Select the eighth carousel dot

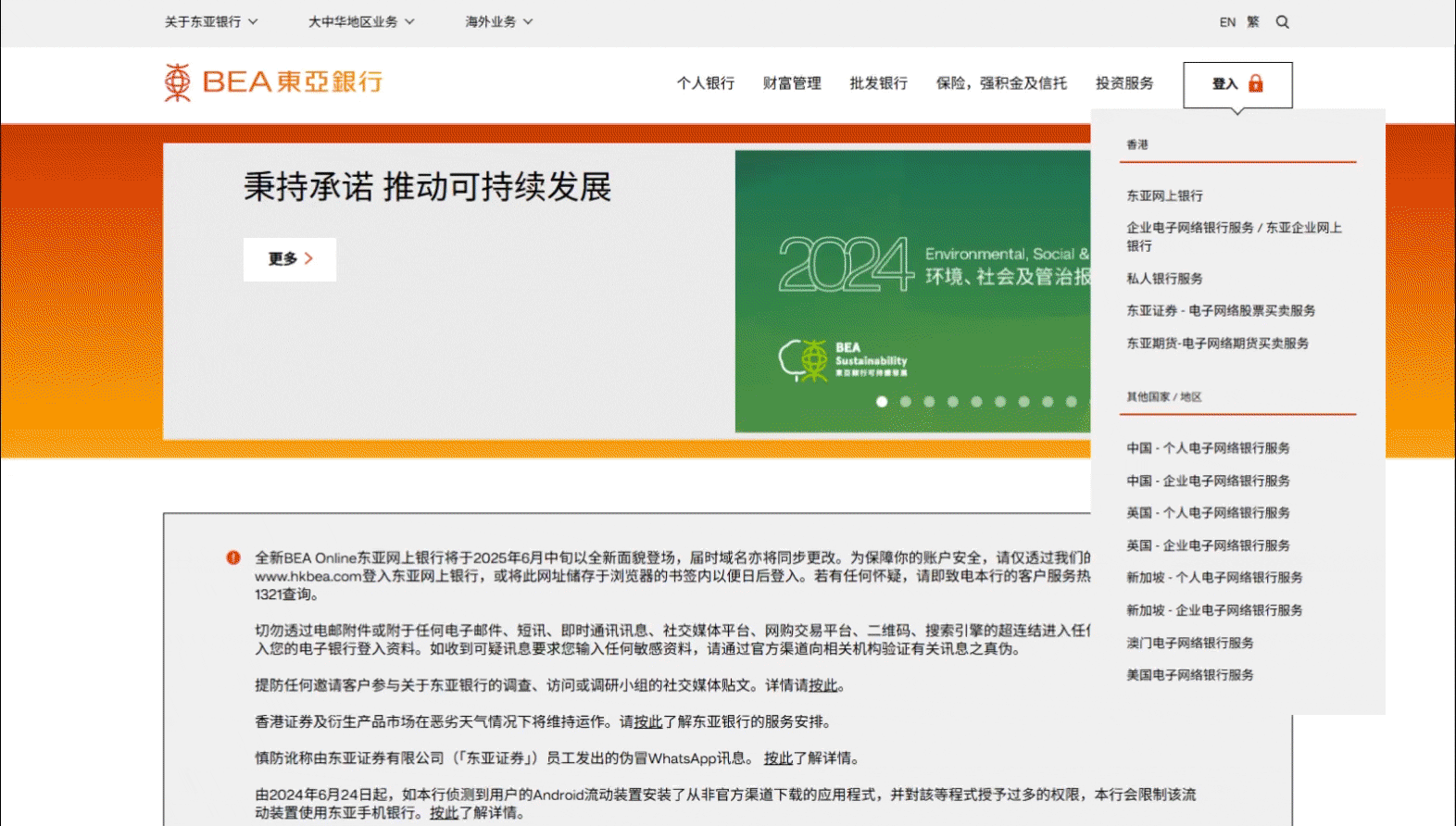[x=1048, y=401]
